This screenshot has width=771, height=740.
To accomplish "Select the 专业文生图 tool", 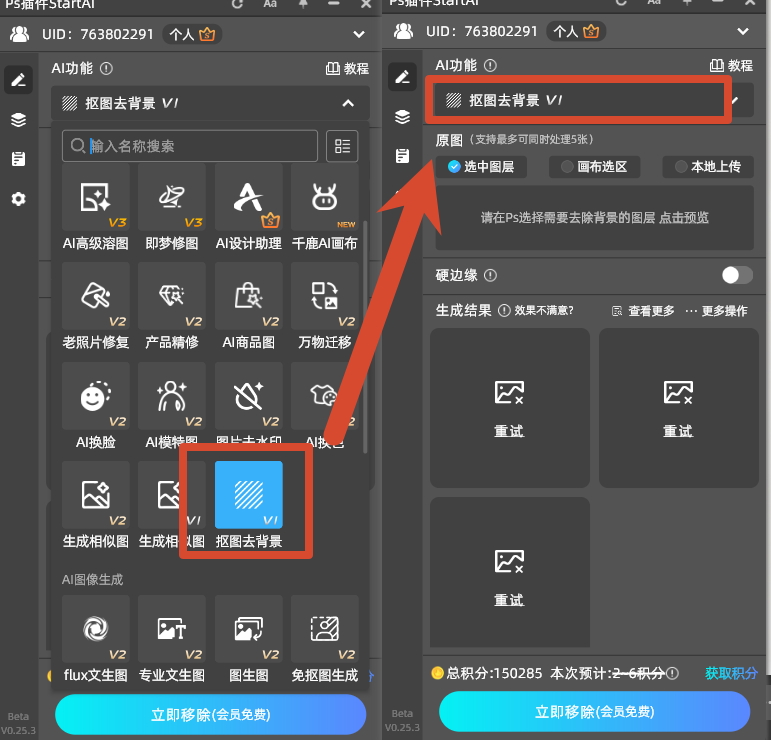I will [x=172, y=629].
